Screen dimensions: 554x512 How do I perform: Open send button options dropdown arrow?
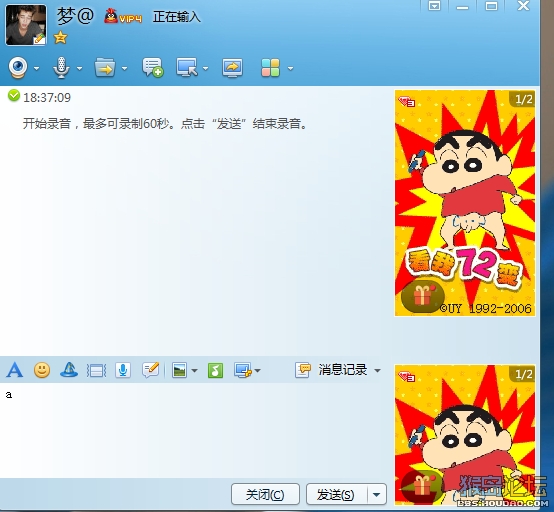pos(377,494)
